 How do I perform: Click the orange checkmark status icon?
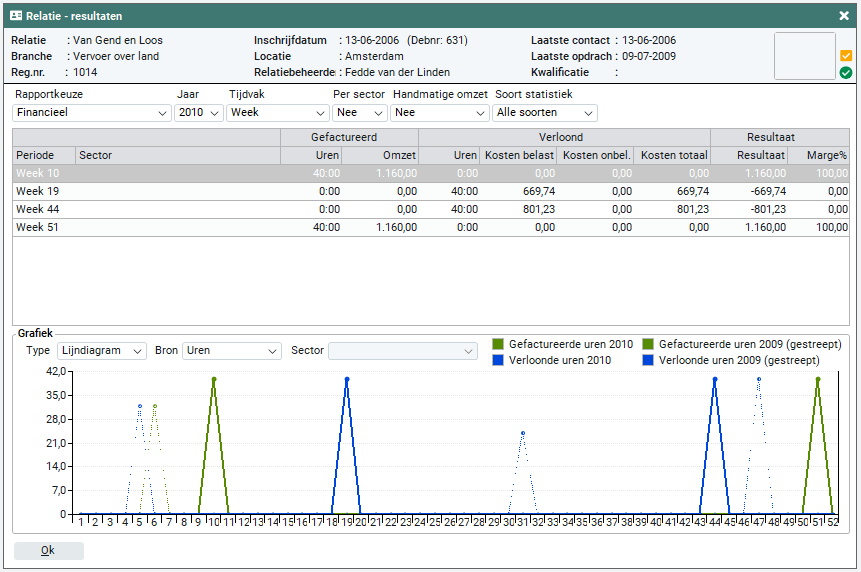[x=846, y=56]
